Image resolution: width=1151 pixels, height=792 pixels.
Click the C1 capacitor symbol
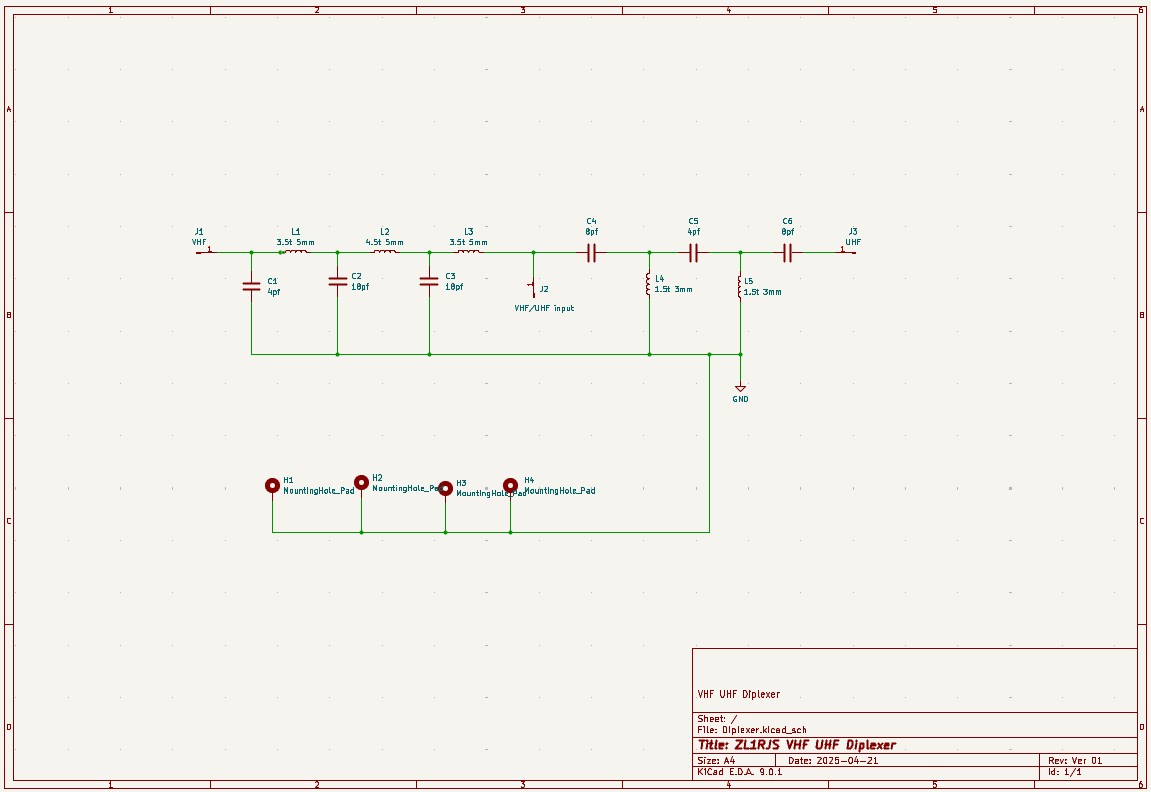(251, 287)
